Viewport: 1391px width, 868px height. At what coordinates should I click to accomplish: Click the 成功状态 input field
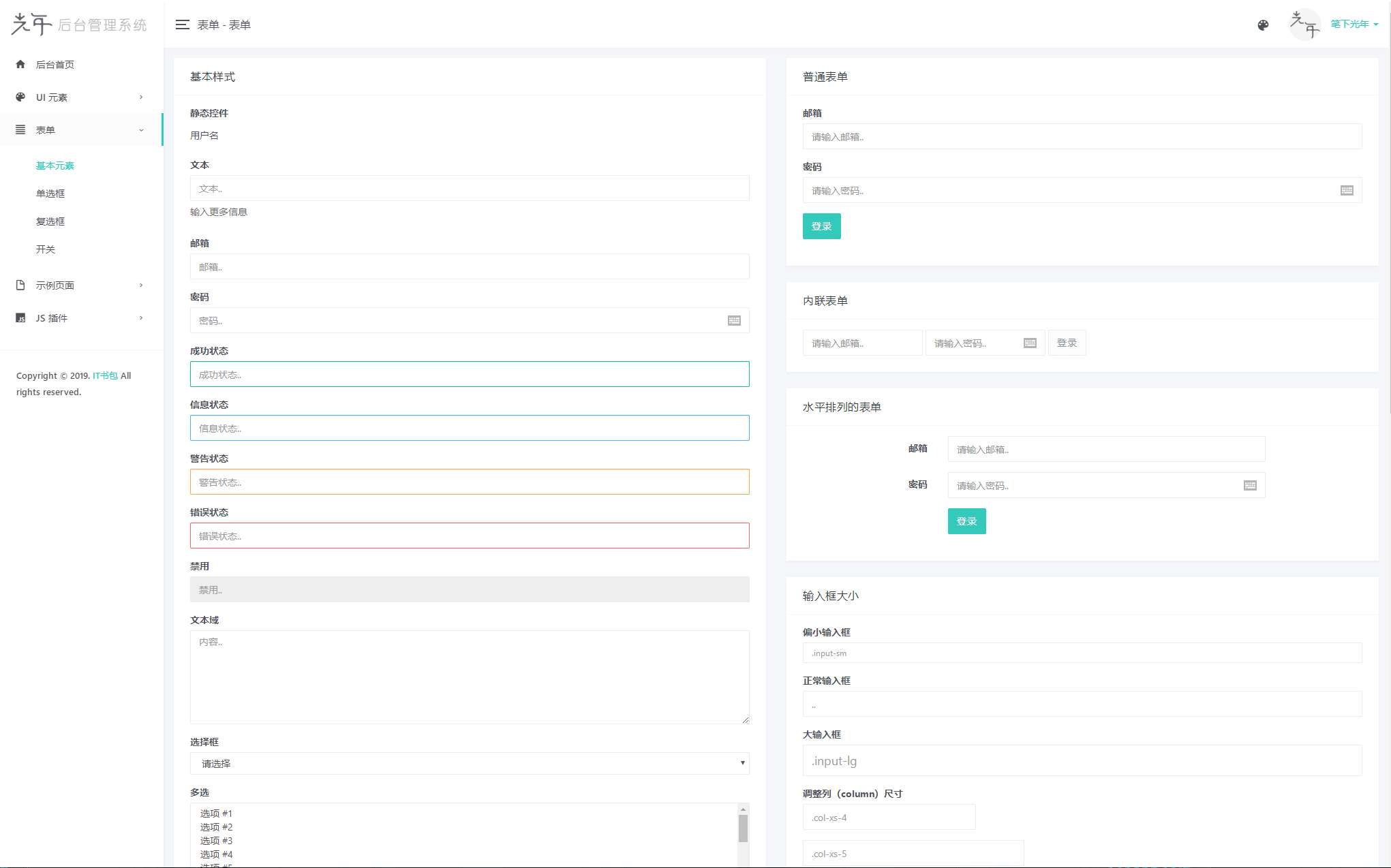[x=469, y=374]
